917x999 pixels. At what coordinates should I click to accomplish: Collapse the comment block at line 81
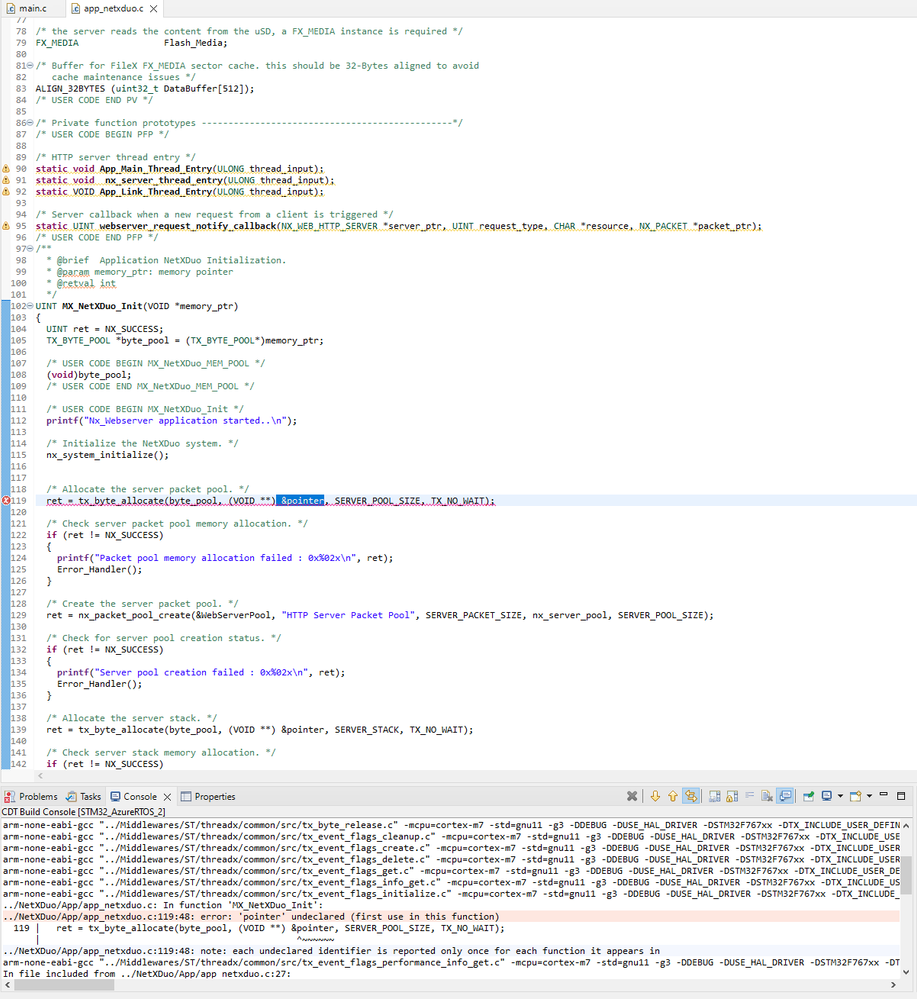(31, 66)
